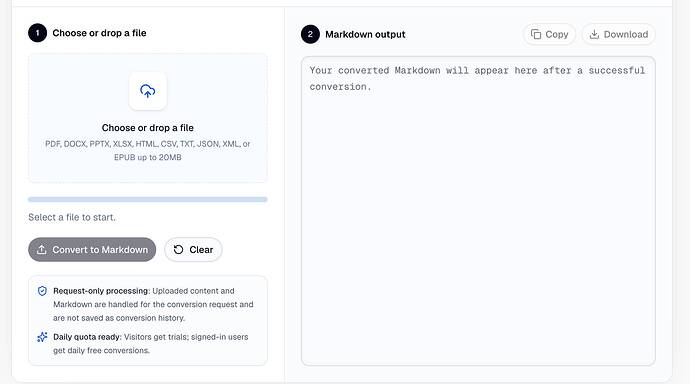Click the upload icon in Convert button

click(42, 249)
